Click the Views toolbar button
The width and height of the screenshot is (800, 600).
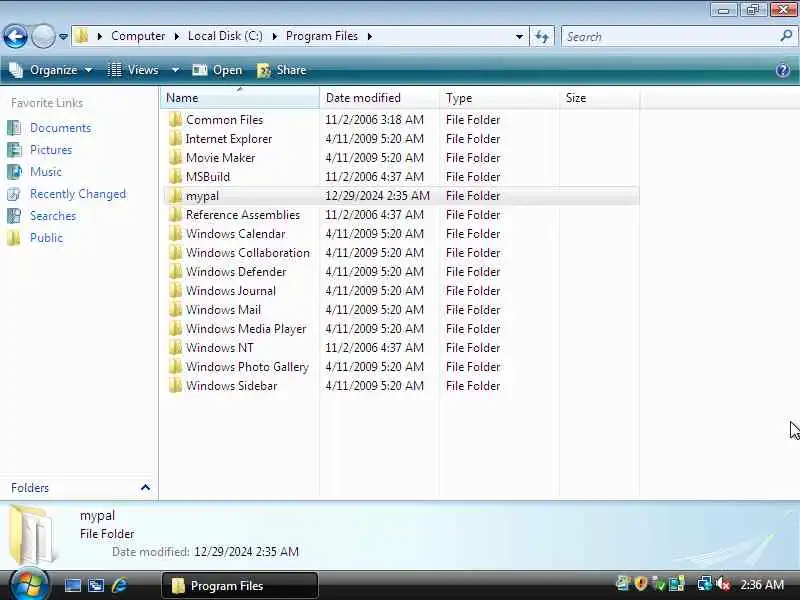[x=134, y=70]
